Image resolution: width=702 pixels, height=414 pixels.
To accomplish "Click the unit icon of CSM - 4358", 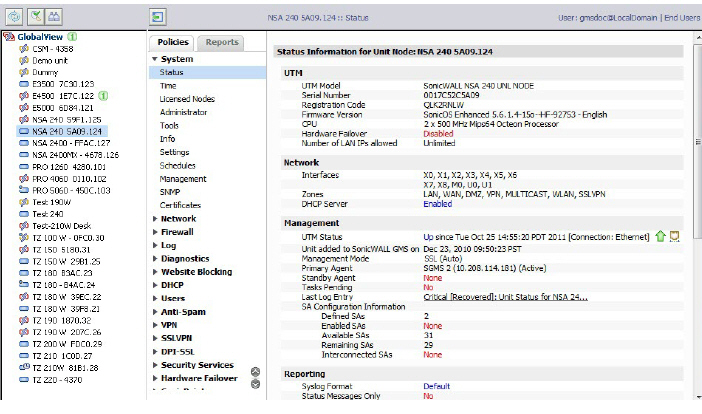I will tap(24, 48).
